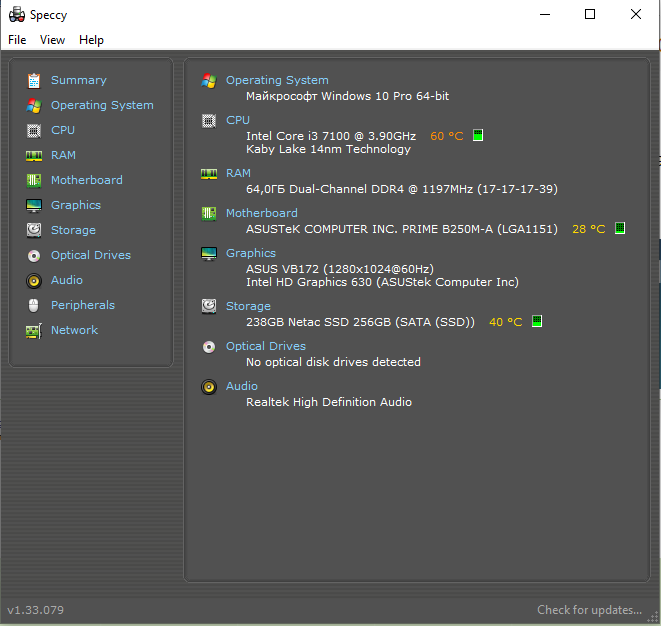Viewport: 661px width, 626px height.
Task: Click the Graphics heading link in summary
Action: [x=251, y=253]
